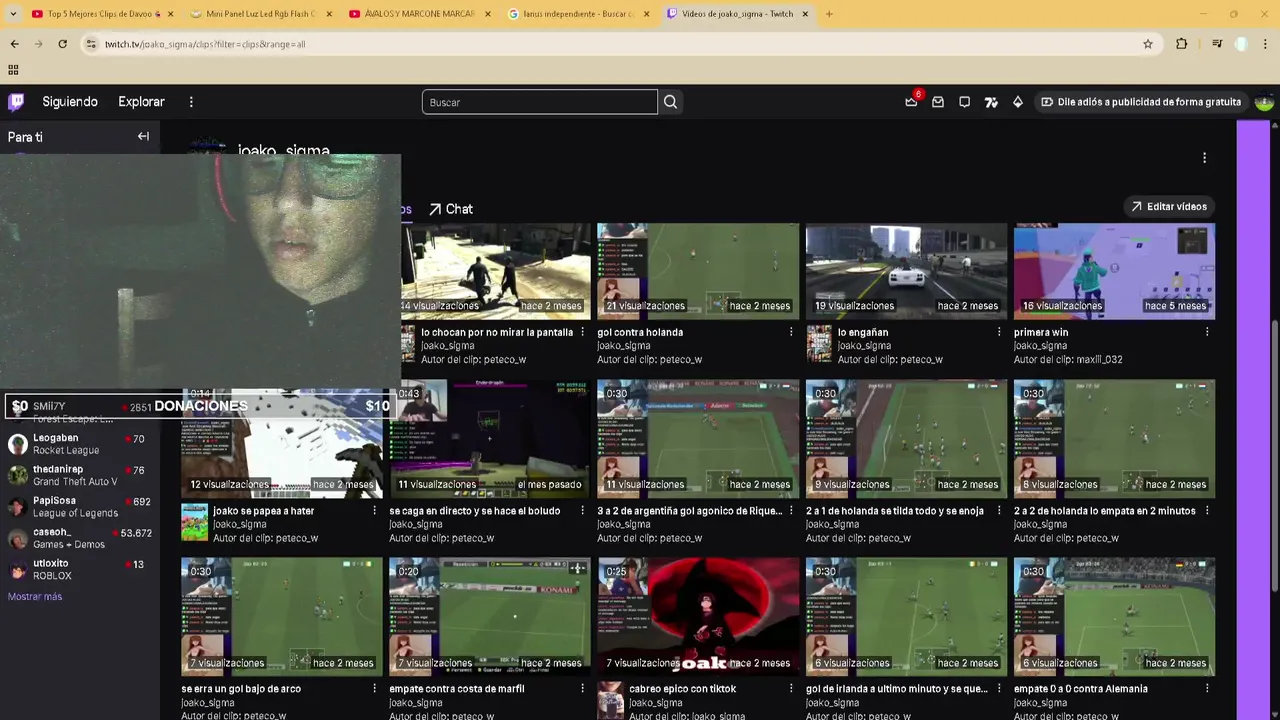Open options for 'empate 0 a 0 contra Alemania'
Image resolution: width=1280 pixels, height=720 pixels.
point(1207,689)
